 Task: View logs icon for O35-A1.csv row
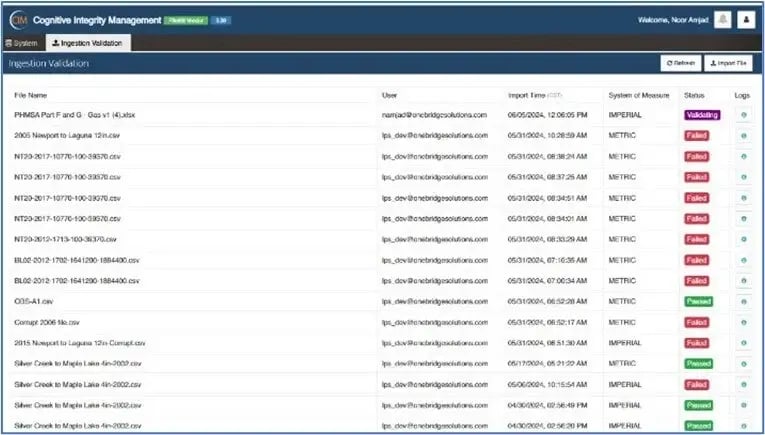point(743,301)
